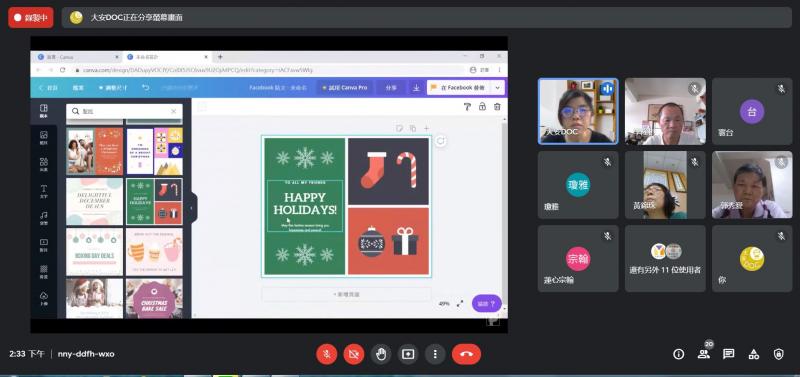The height and width of the screenshot is (377, 800).
Task: Open the host controls shield icon
Action: [779, 354]
